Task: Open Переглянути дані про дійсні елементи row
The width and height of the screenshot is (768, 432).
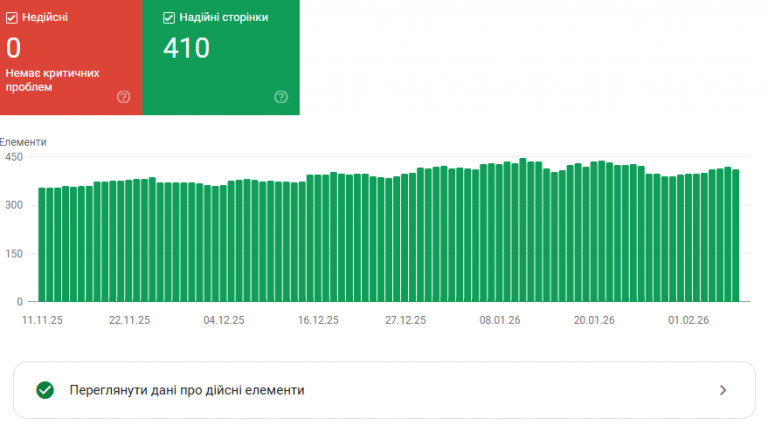Action: 384,390
